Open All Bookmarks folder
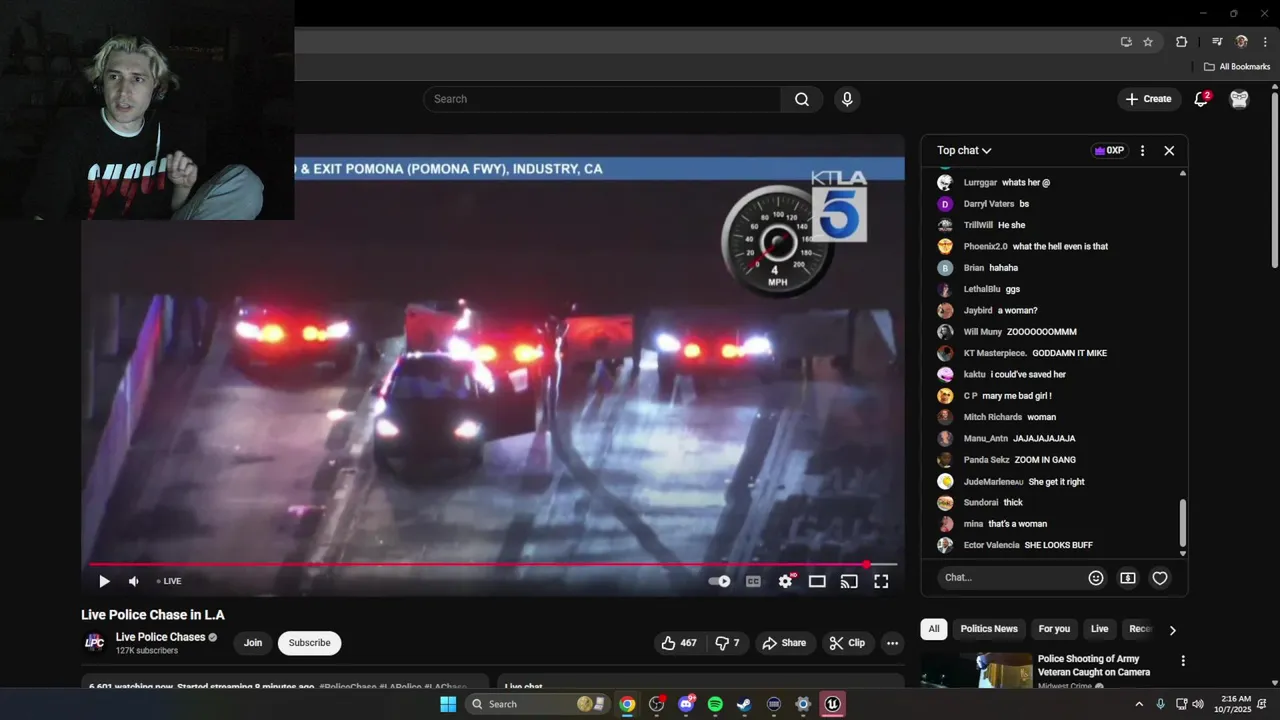Image resolution: width=1280 pixels, height=720 pixels. click(1237, 67)
